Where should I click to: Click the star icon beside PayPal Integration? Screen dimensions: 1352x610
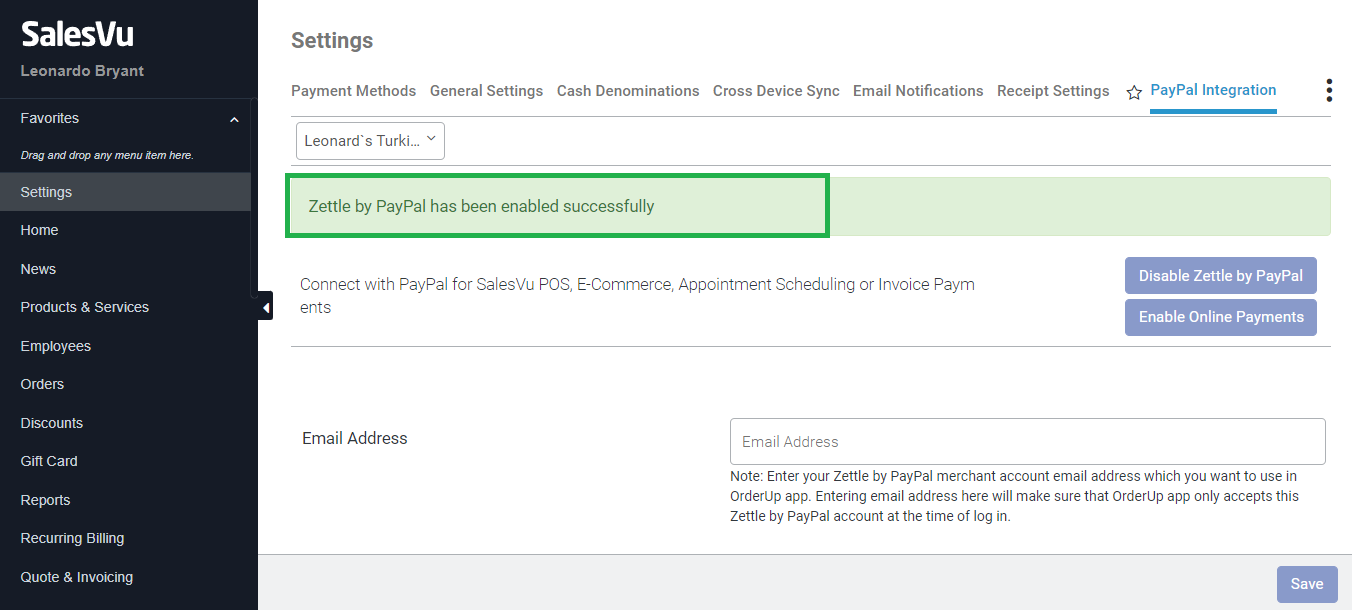(x=1134, y=92)
